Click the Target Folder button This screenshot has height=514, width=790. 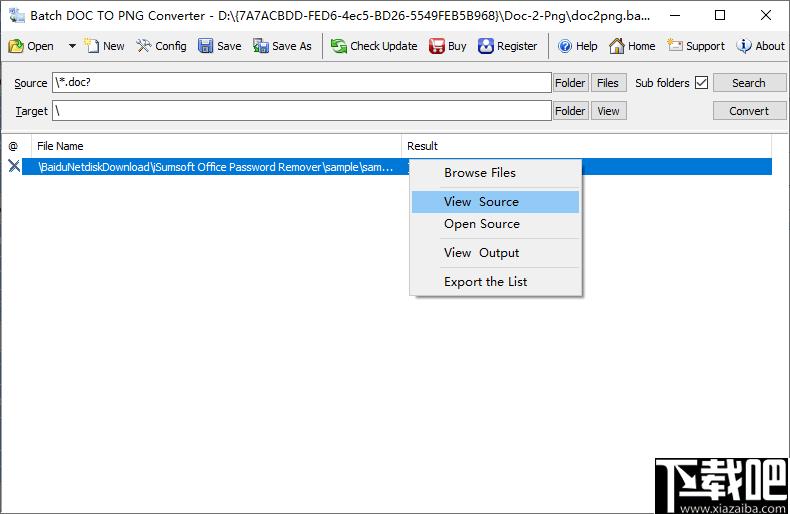[570, 111]
